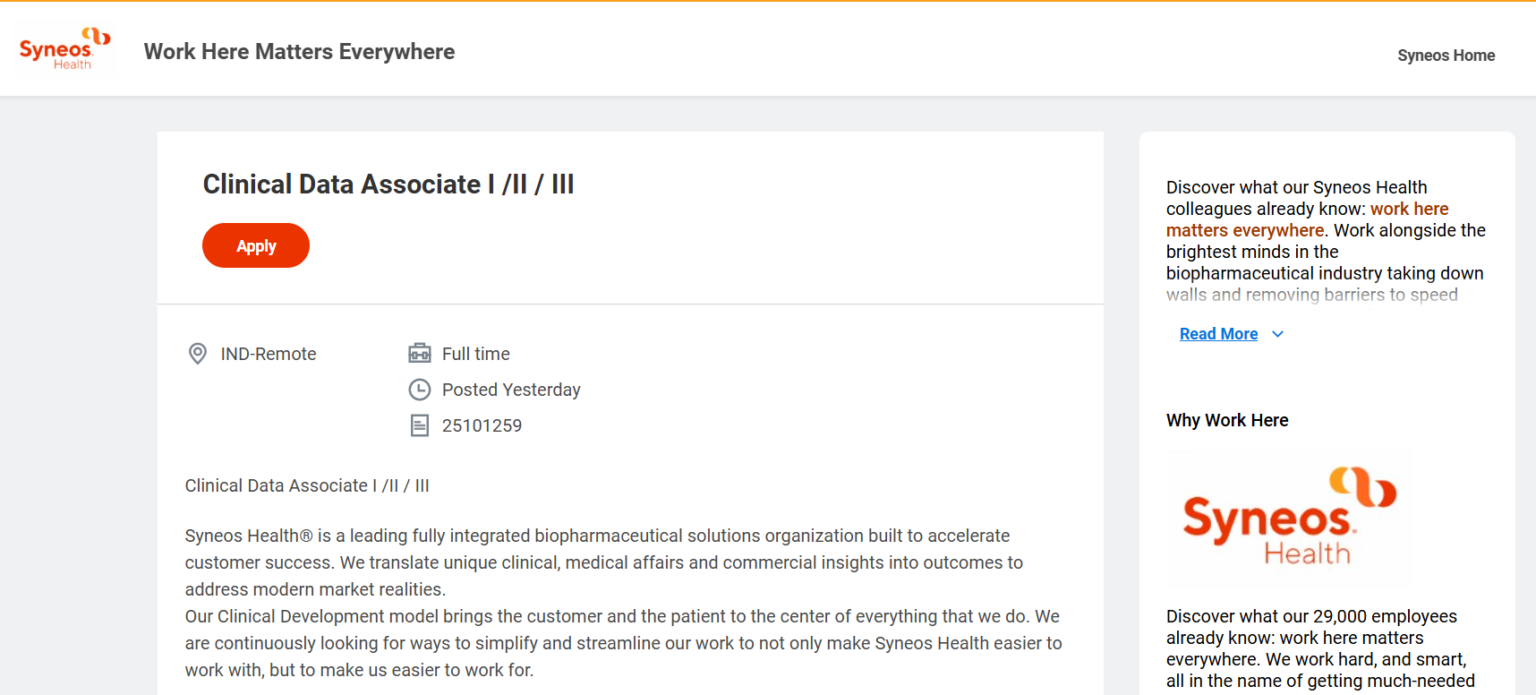Click the Work Here Matters Everywhere tagline

299,51
